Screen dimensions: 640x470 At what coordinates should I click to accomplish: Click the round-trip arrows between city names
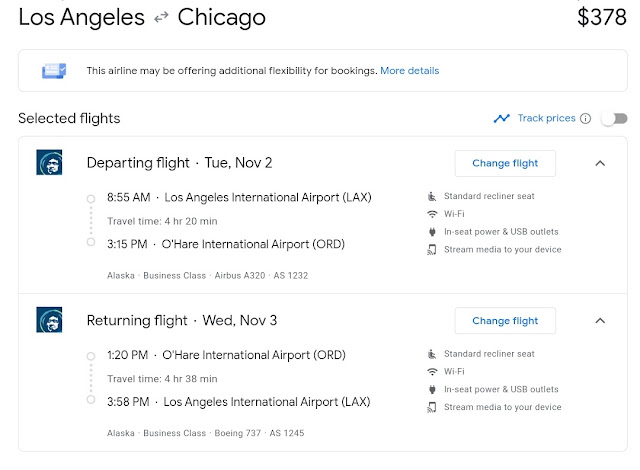coord(161,17)
